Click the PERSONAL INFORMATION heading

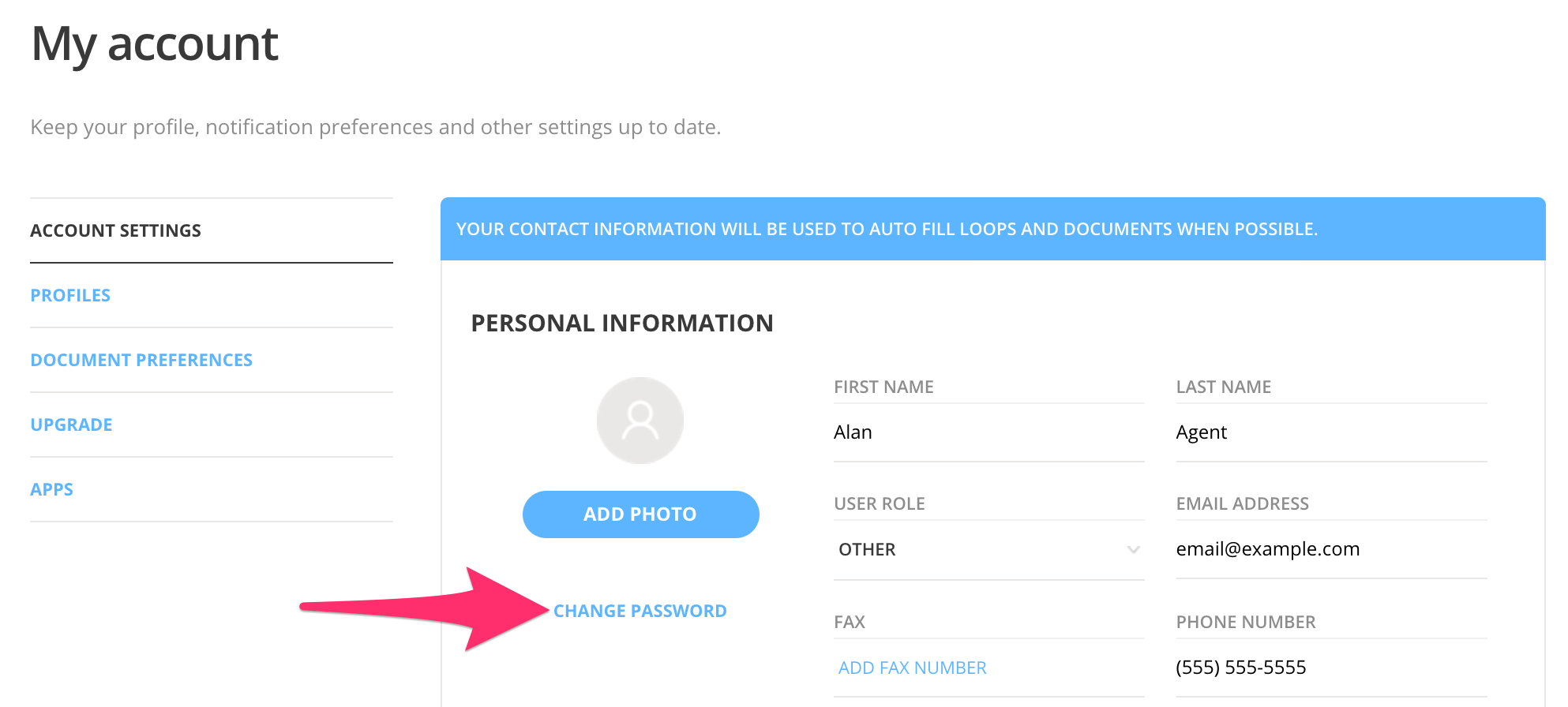coord(621,322)
